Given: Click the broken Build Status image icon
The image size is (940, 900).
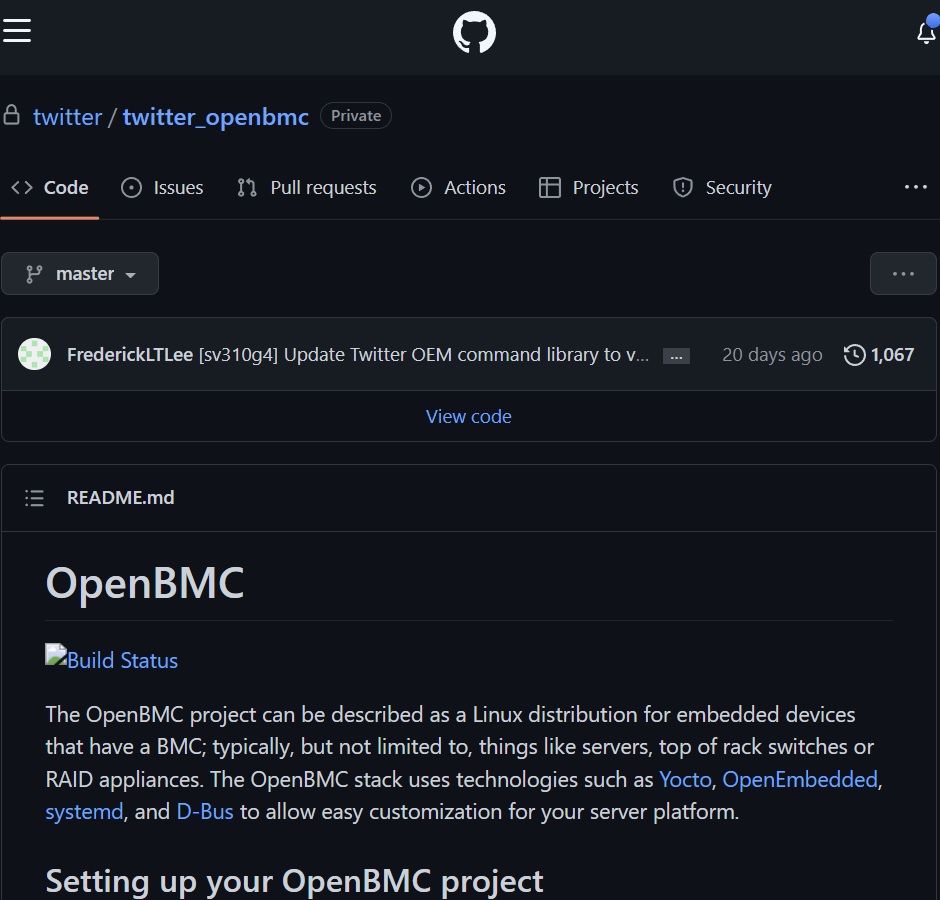Looking at the screenshot, I should coord(56,655).
